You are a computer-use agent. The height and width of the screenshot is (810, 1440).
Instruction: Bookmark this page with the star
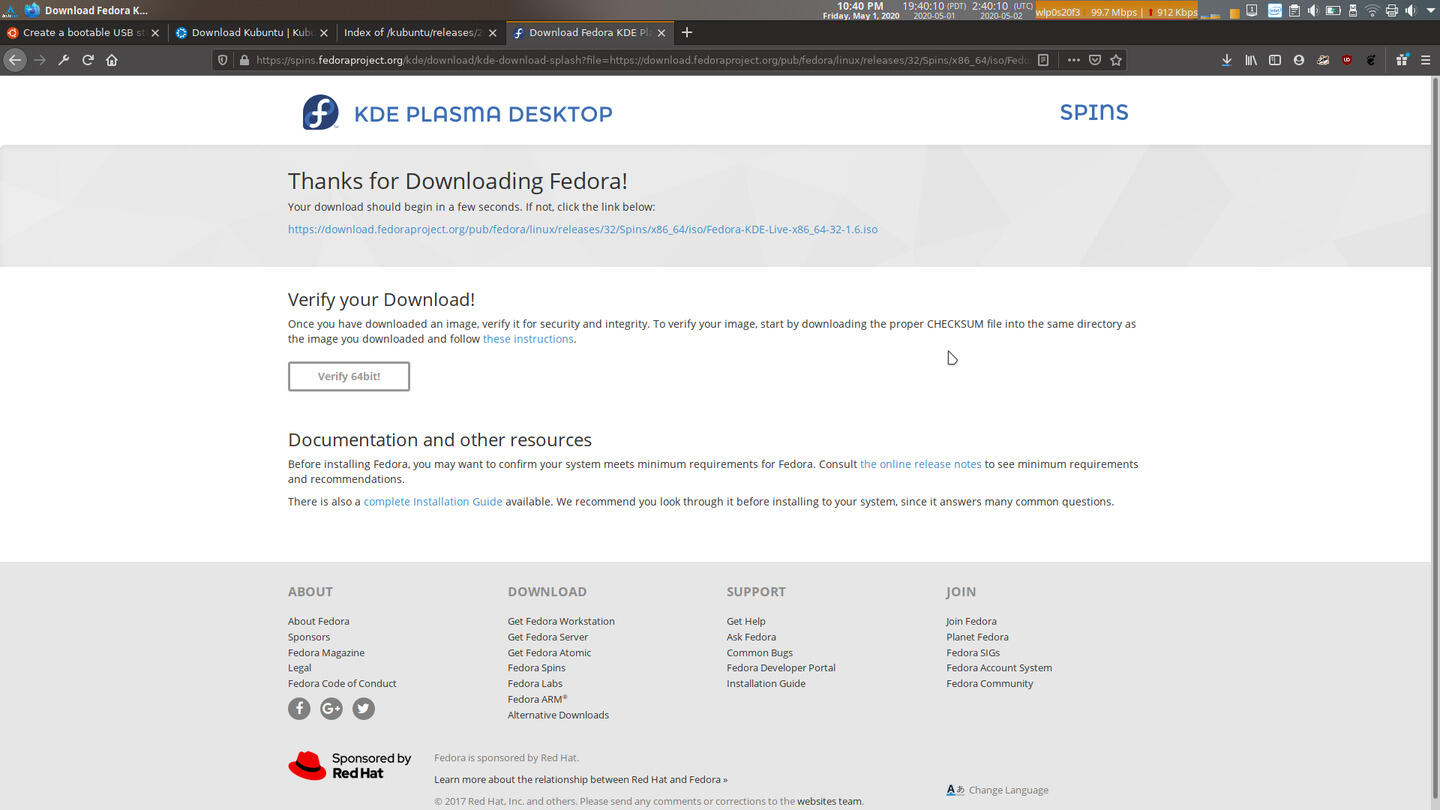[x=1116, y=60]
